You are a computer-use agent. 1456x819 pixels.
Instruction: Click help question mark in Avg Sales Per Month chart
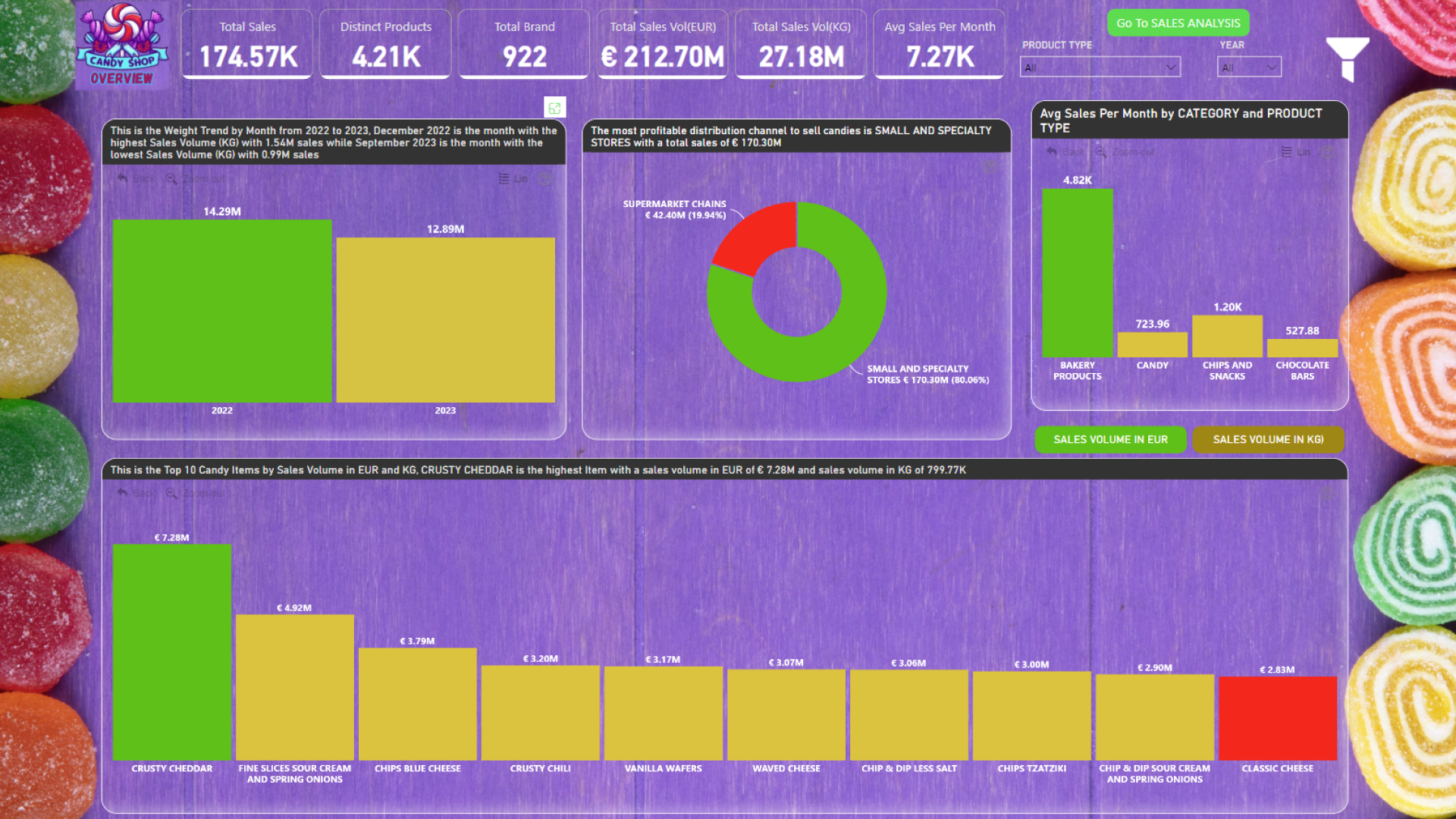tap(1328, 152)
